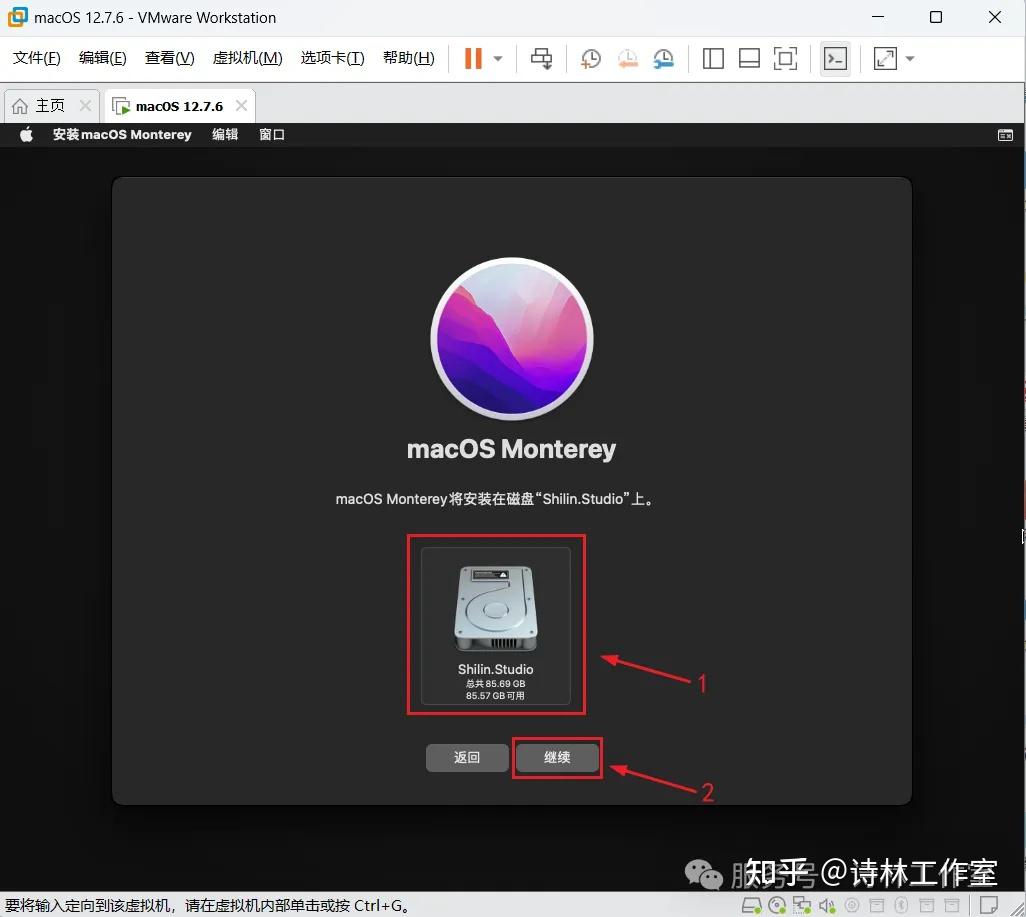Click the message log note icon
The height and width of the screenshot is (917, 1026).
(x=988, y=905)
